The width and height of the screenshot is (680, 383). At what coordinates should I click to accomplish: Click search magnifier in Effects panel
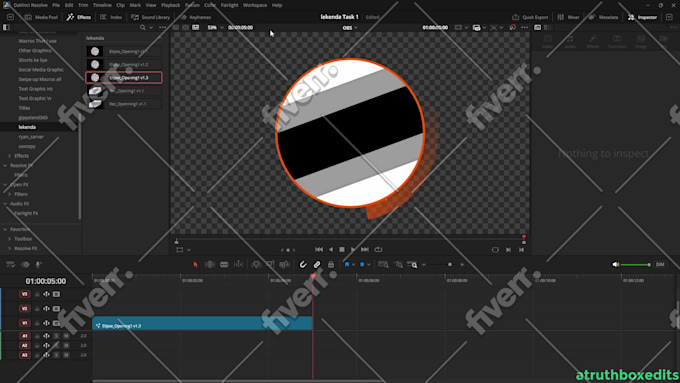143,27
